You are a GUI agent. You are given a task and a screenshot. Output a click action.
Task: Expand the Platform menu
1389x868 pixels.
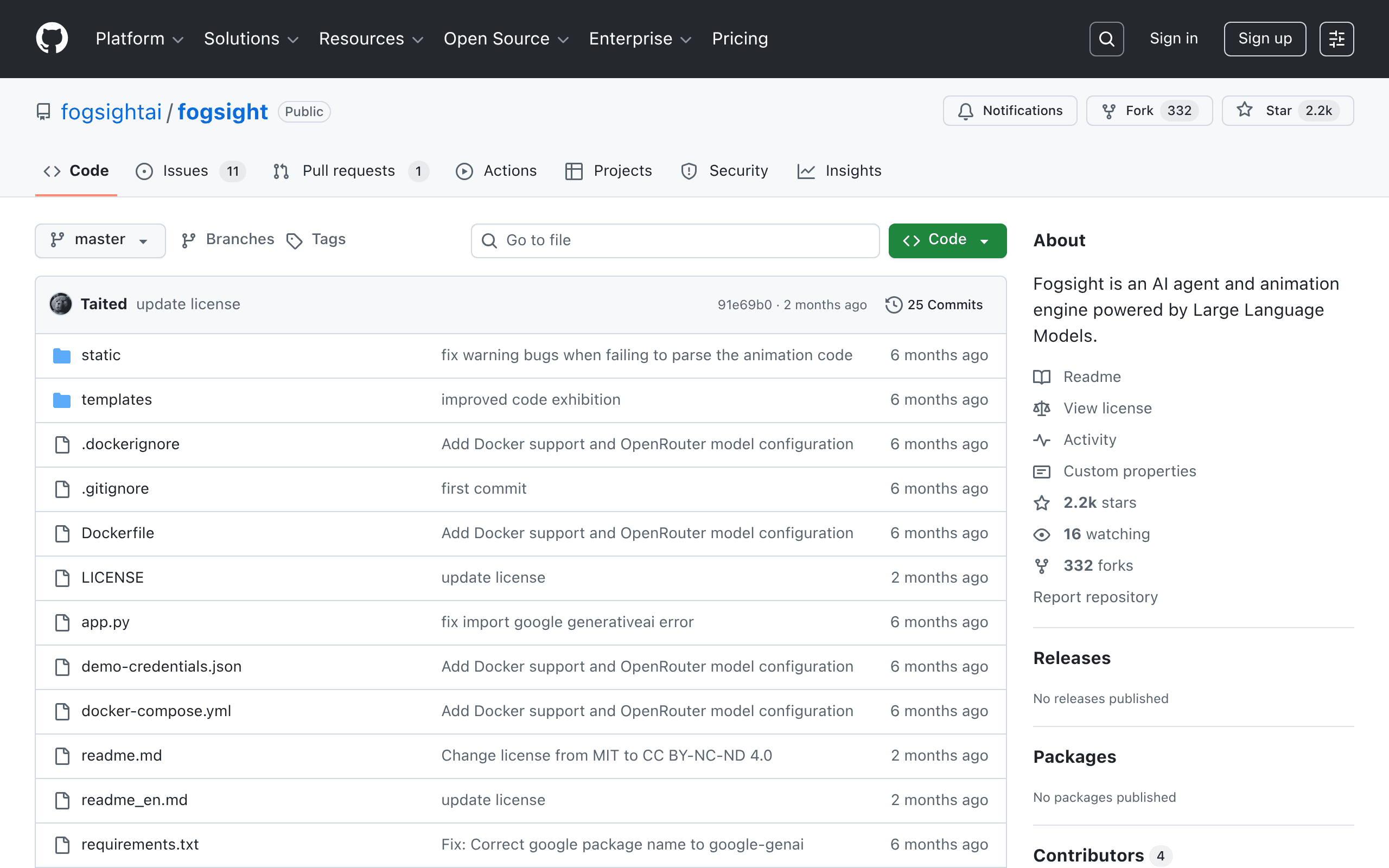(x=139, y=39)
